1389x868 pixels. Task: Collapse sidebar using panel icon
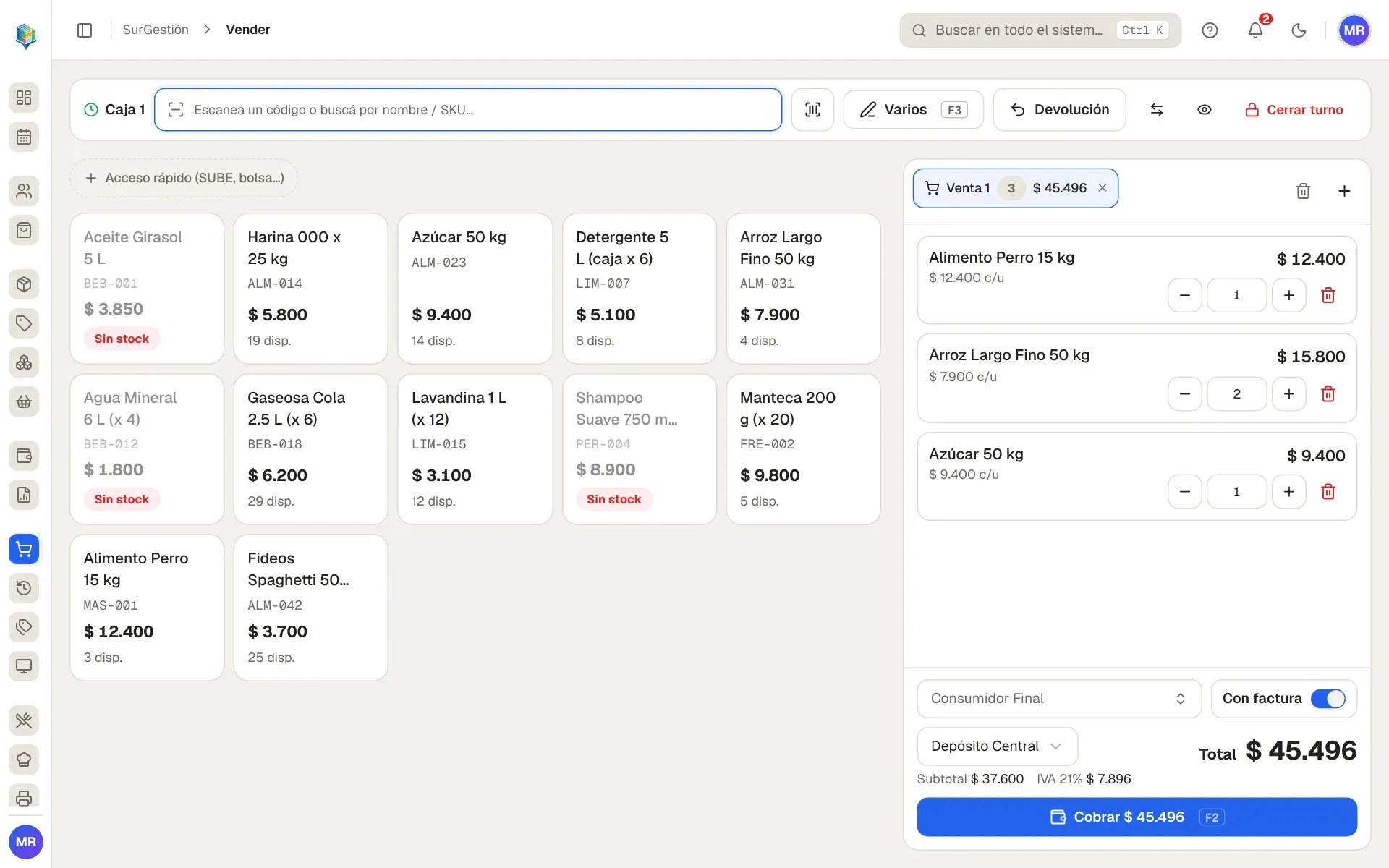(85, 30)
